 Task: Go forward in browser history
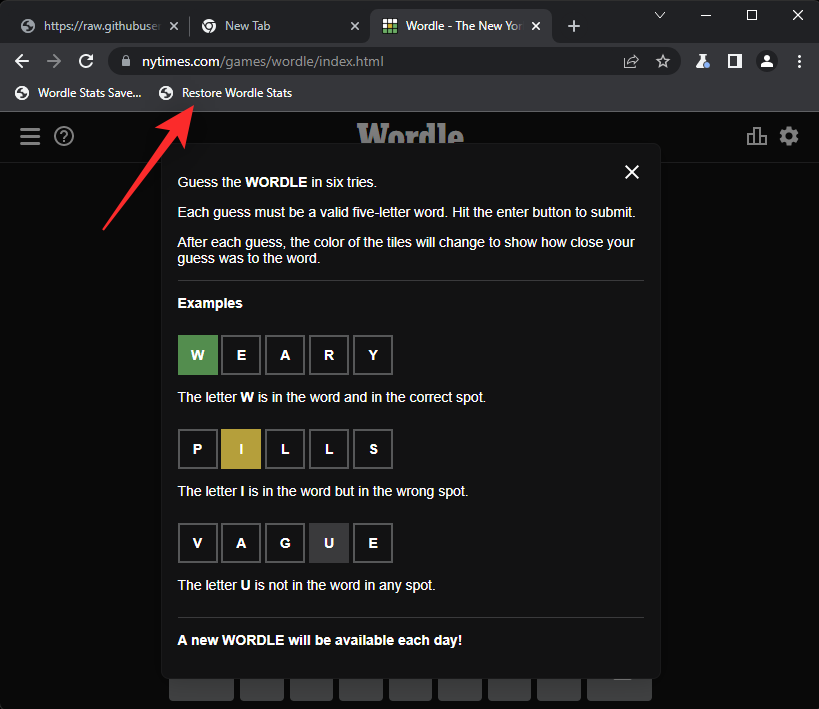tap(54, 62)
